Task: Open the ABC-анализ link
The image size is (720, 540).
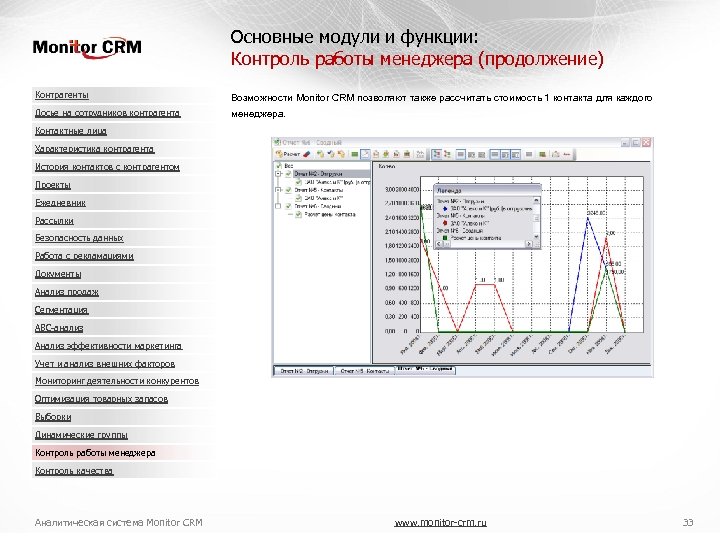Action: point(59,328)
